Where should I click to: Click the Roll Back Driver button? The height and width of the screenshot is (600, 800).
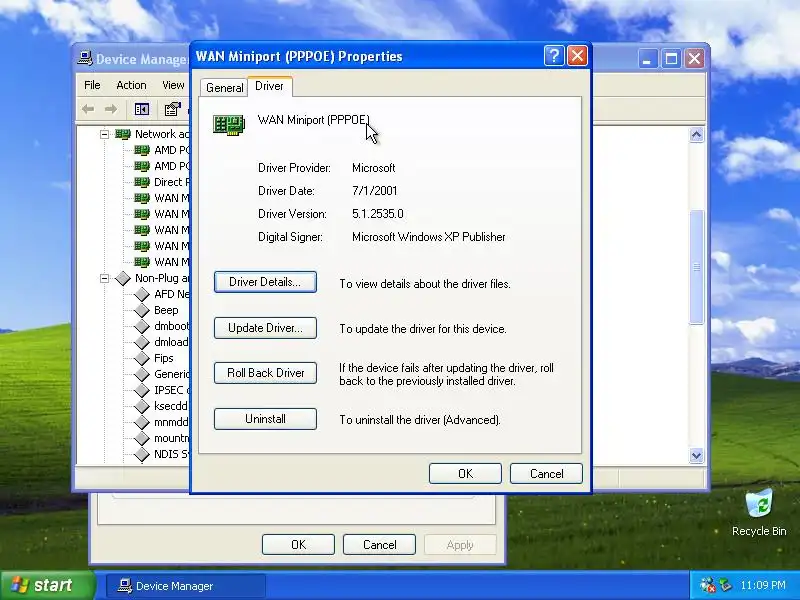[x=265, y=373]
